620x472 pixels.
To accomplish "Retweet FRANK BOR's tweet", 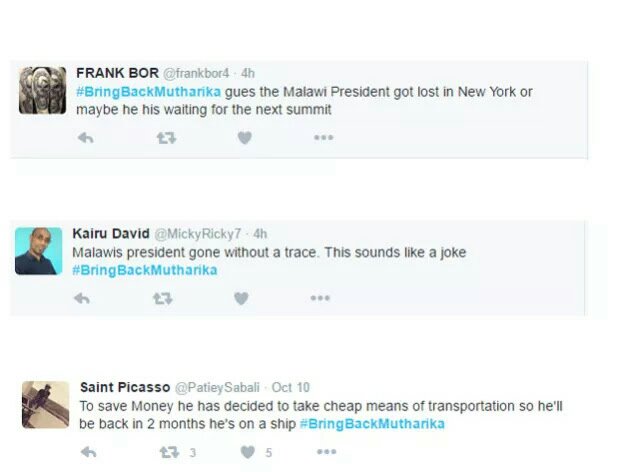I will [x=165, y=138].
